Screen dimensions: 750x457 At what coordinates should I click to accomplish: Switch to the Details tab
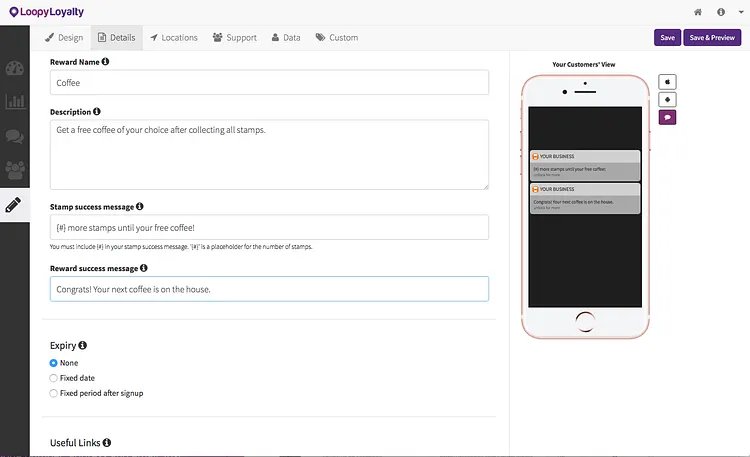116,37
